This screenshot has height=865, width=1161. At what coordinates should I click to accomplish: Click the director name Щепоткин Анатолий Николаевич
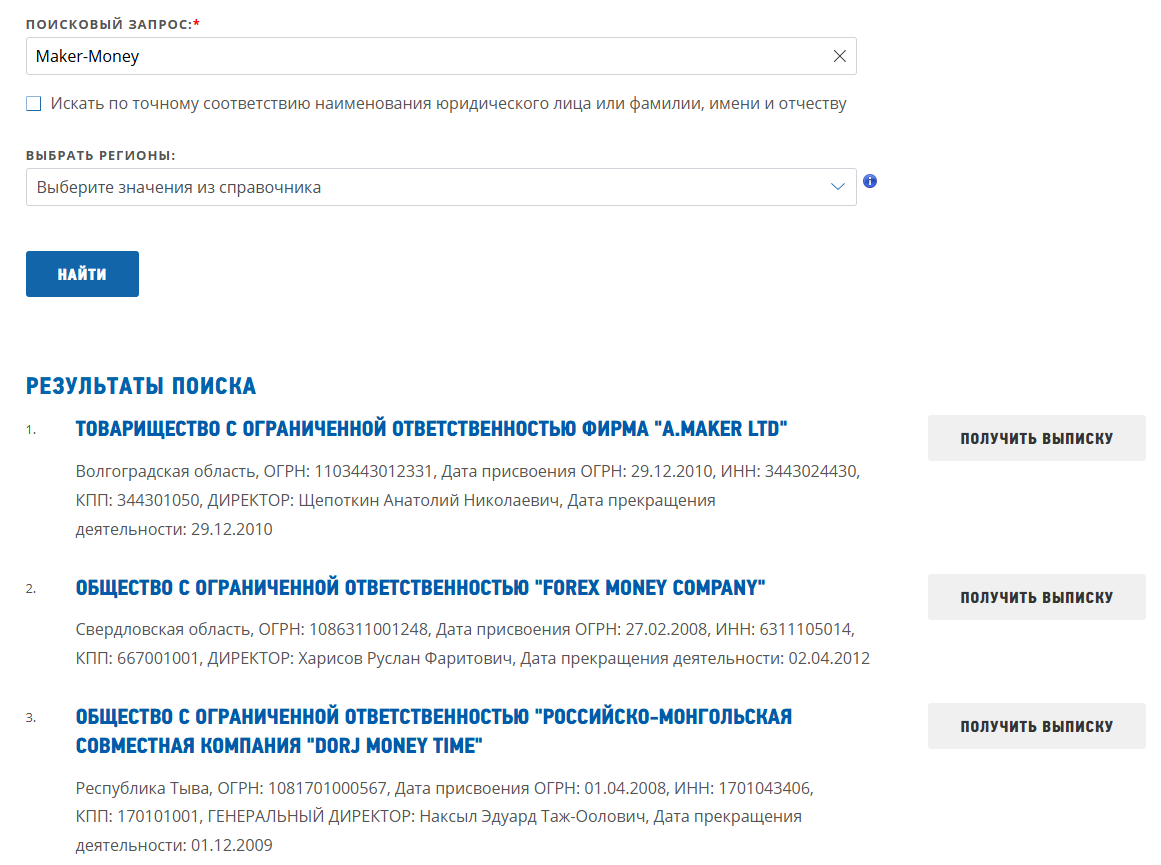[x=429, y=501]
